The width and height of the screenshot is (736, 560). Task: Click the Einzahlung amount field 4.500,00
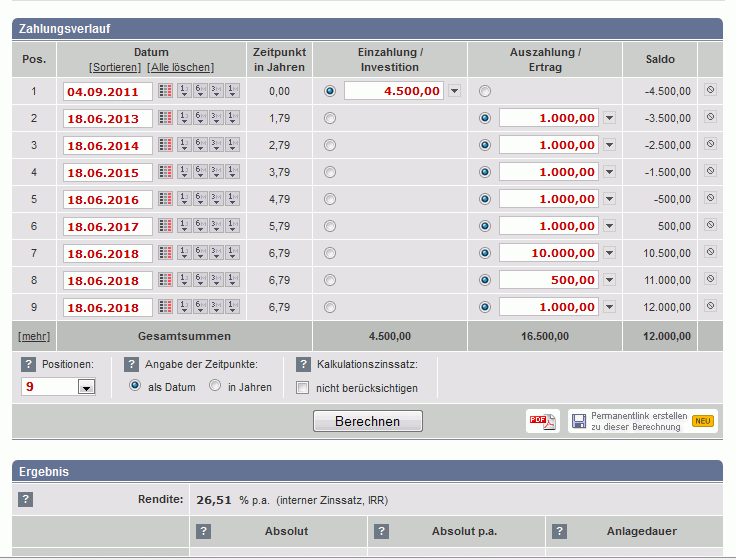click(394, 91)
